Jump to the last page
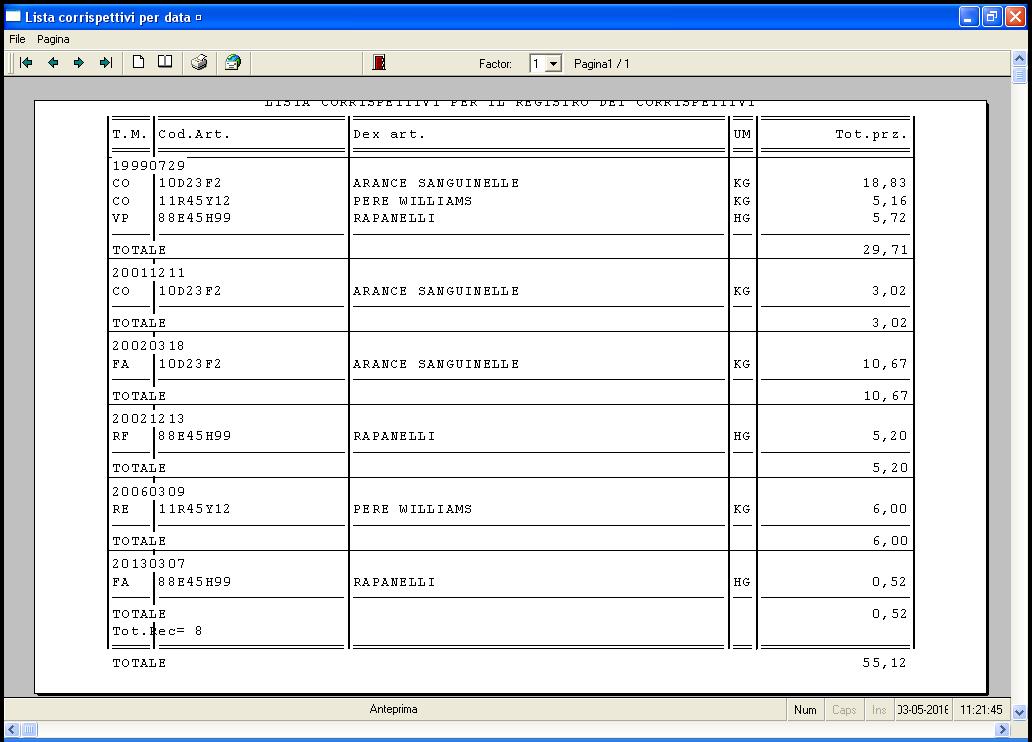Screen dimensions: 1032x742 [105, 63]
